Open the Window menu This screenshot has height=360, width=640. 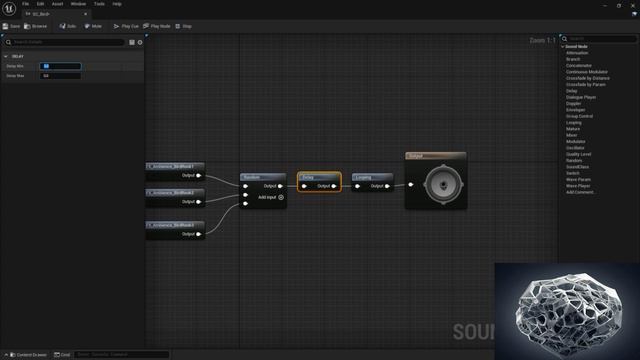78,4
